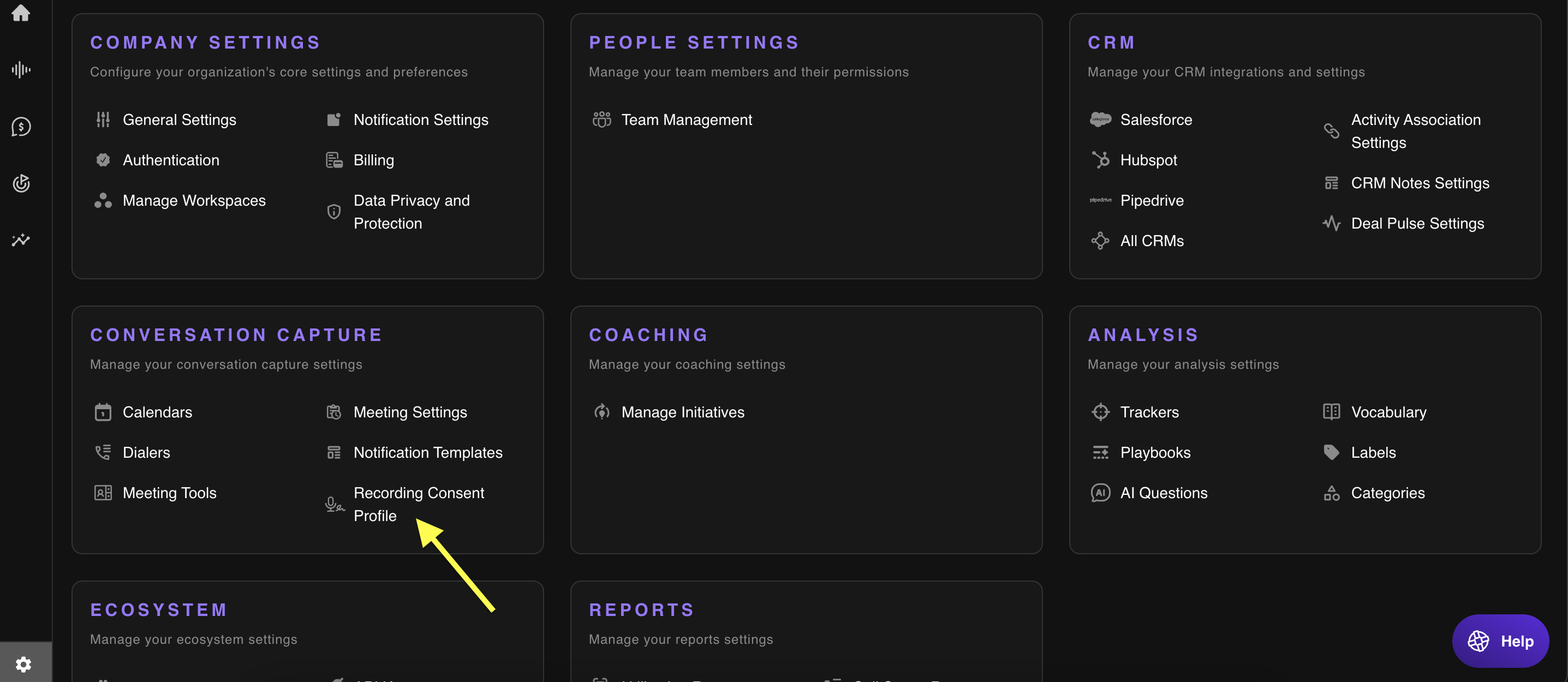Go to Team Management

coord(686,120)
